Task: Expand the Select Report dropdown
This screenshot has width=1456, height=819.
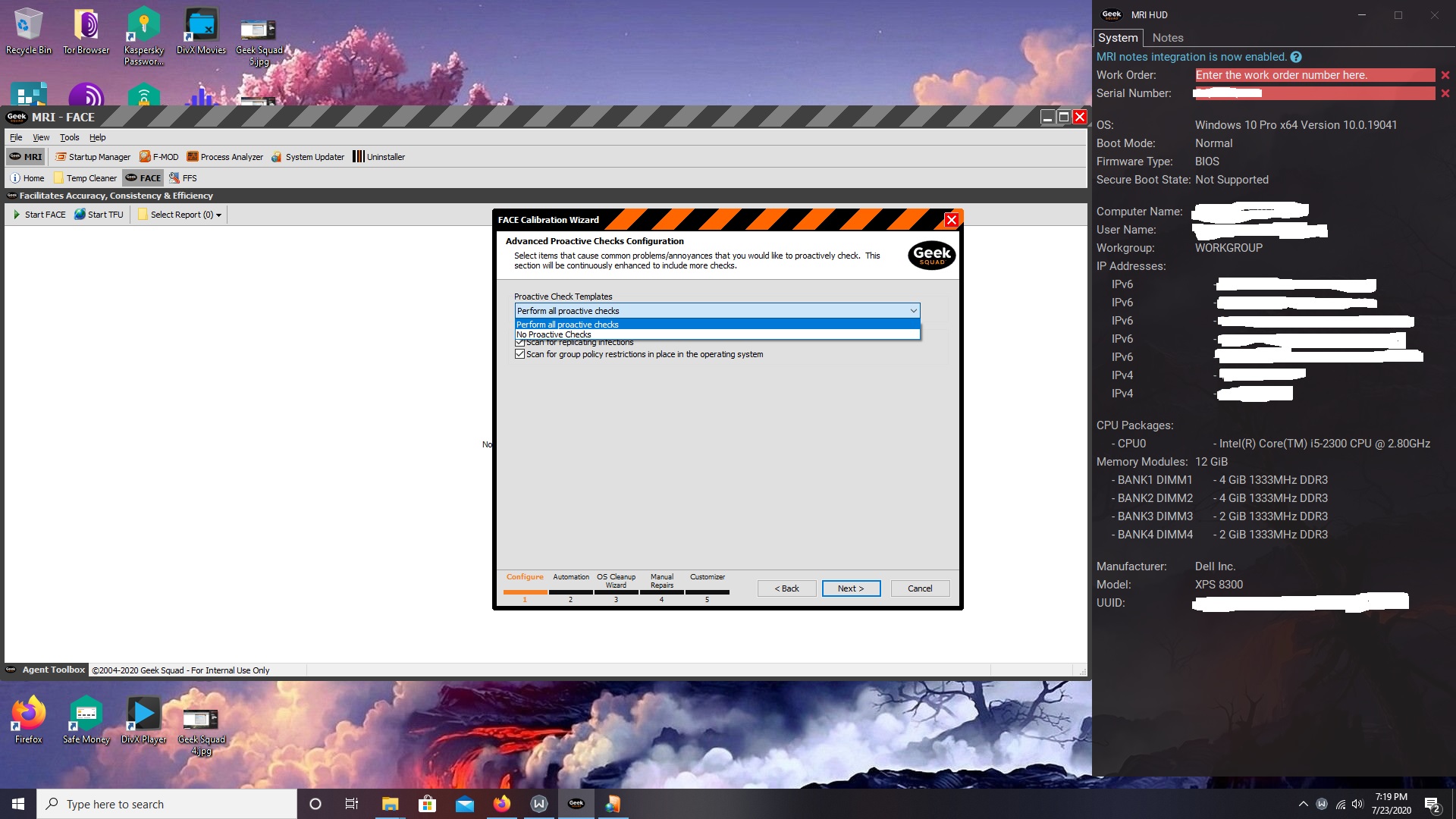Action: pyautogui.click(x=180, y=215)
